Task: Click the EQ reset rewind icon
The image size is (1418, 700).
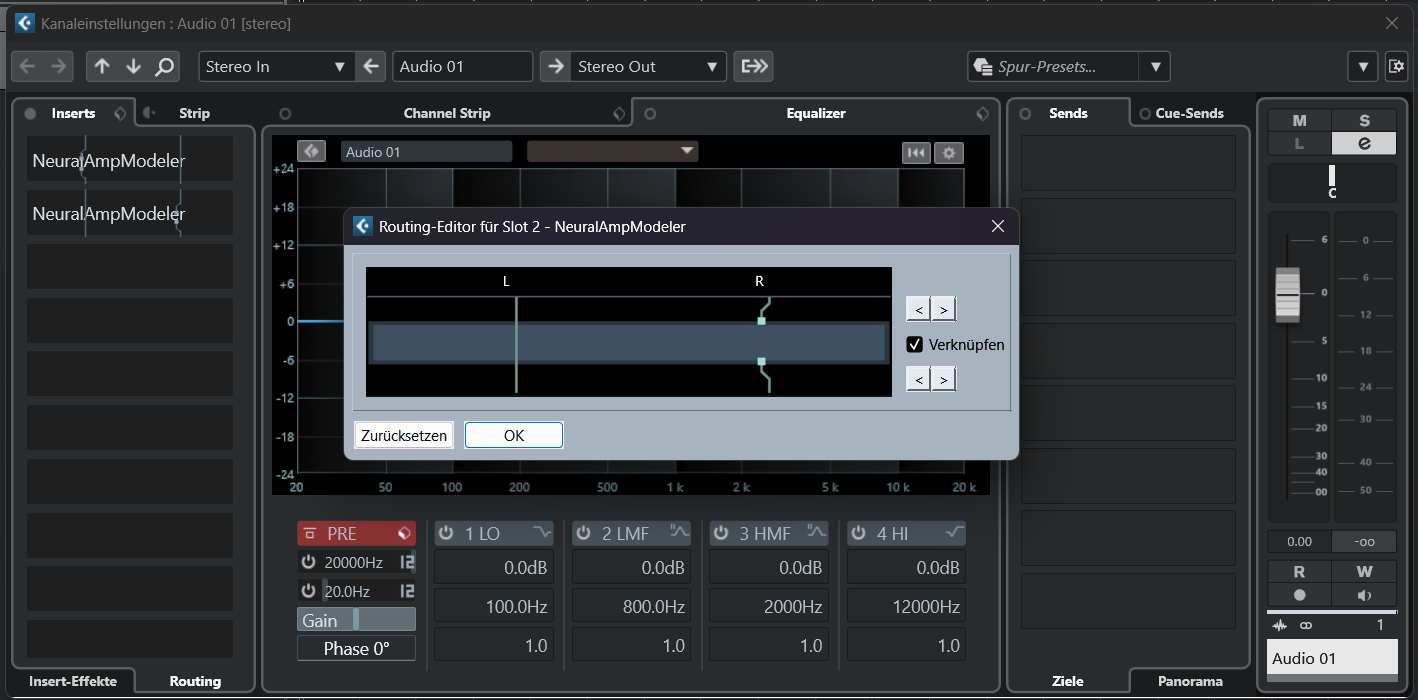Action: [916, 153]
